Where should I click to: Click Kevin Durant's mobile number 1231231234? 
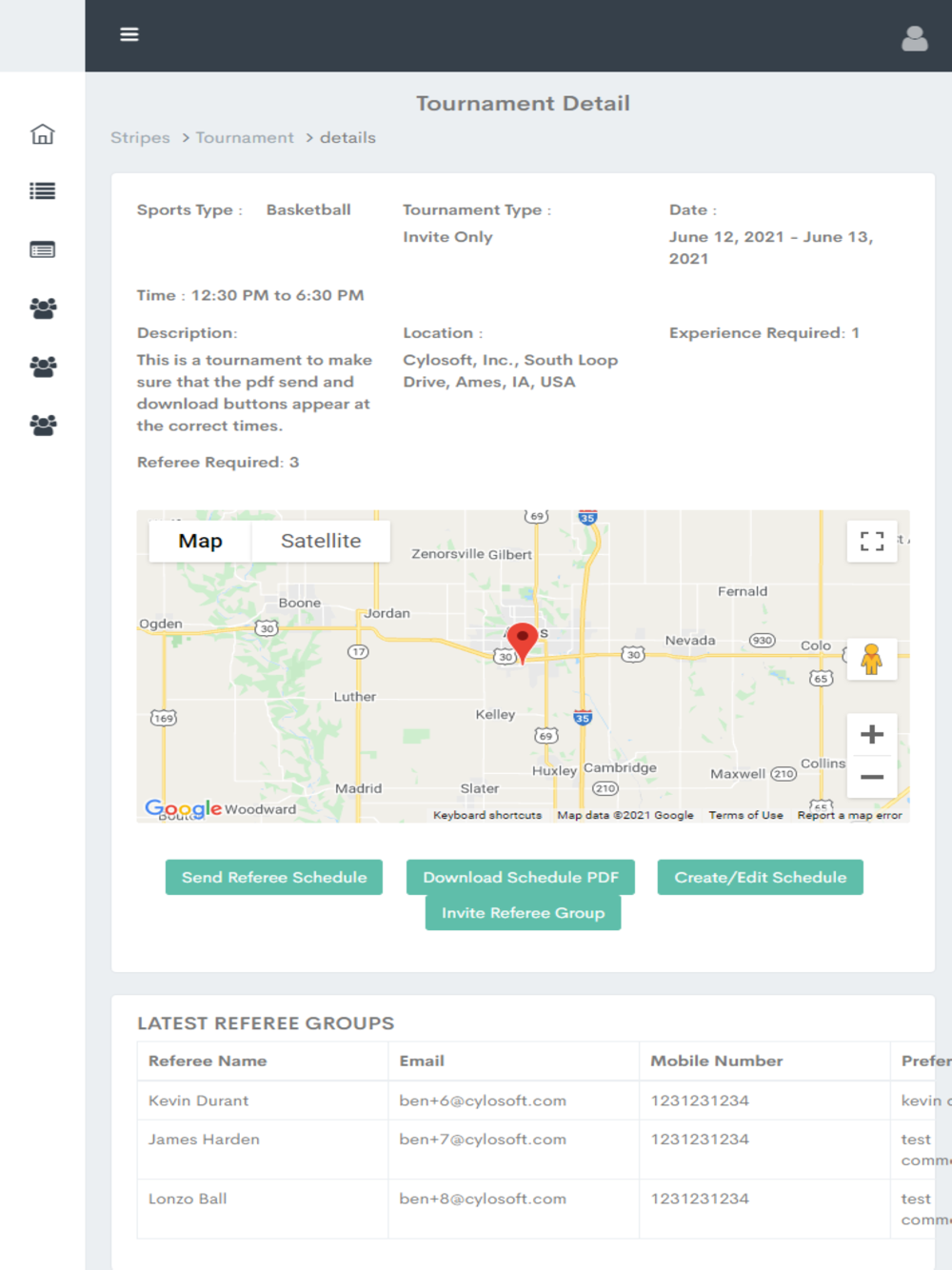click(x=700, y=1101)
